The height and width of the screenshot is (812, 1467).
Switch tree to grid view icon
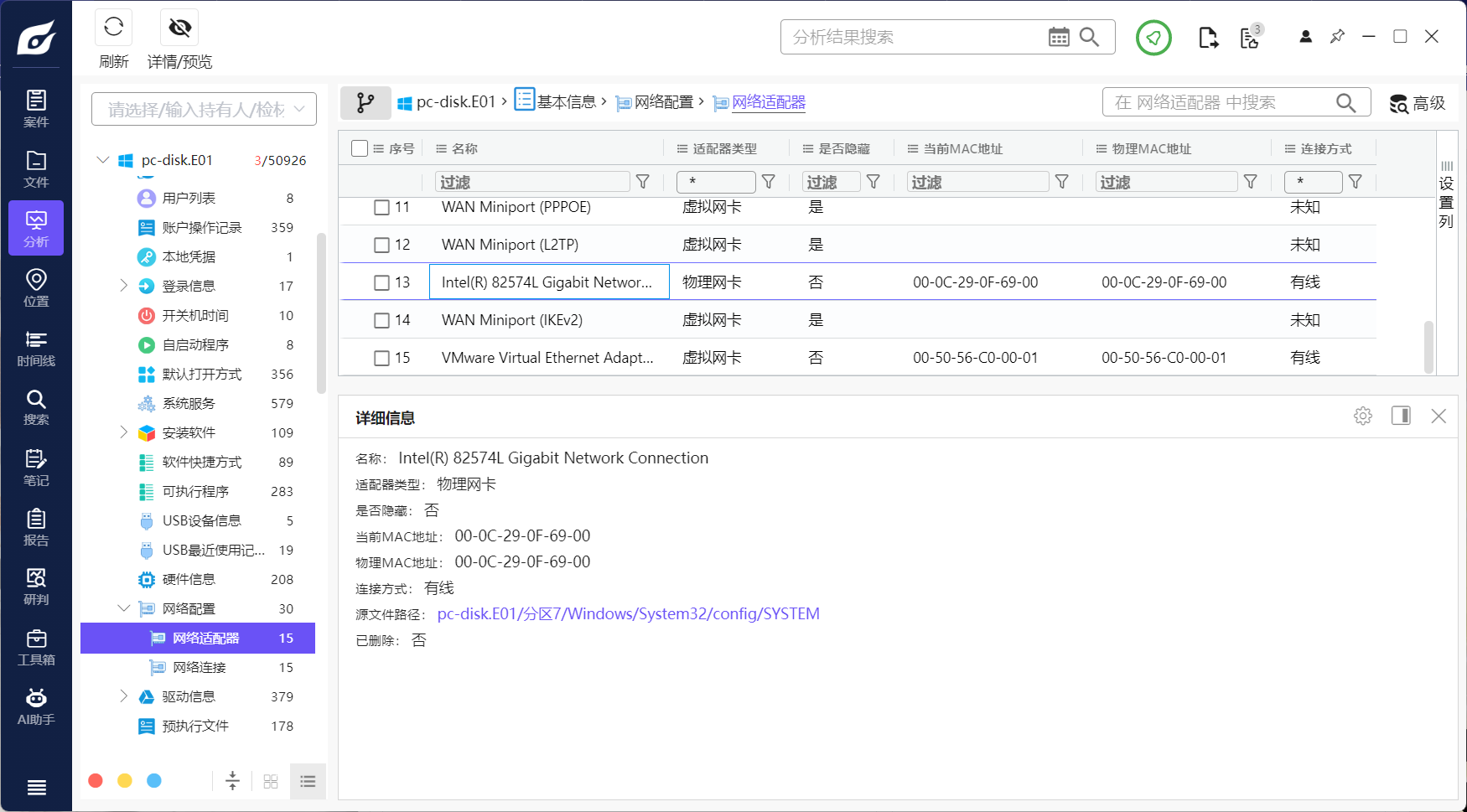[271, 781]
